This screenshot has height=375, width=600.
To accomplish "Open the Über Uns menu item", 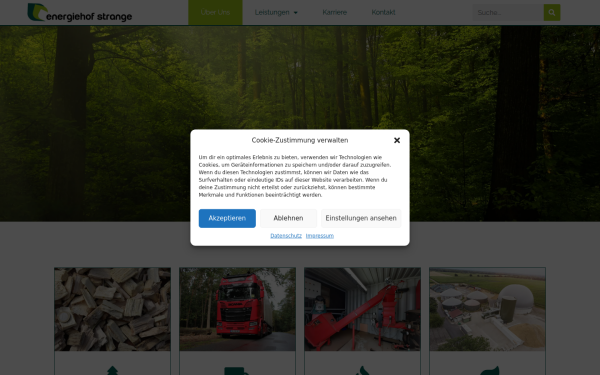I will 215,12.
